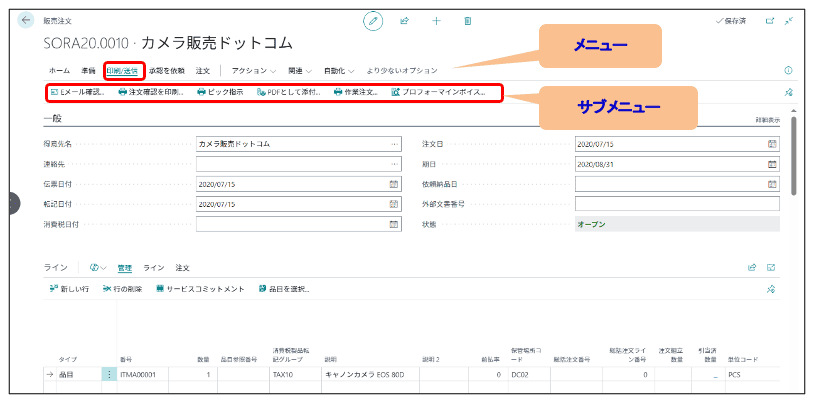Click the 得意先名 input field
Viewport: 816px width, 406px height.
click(298, 144)
